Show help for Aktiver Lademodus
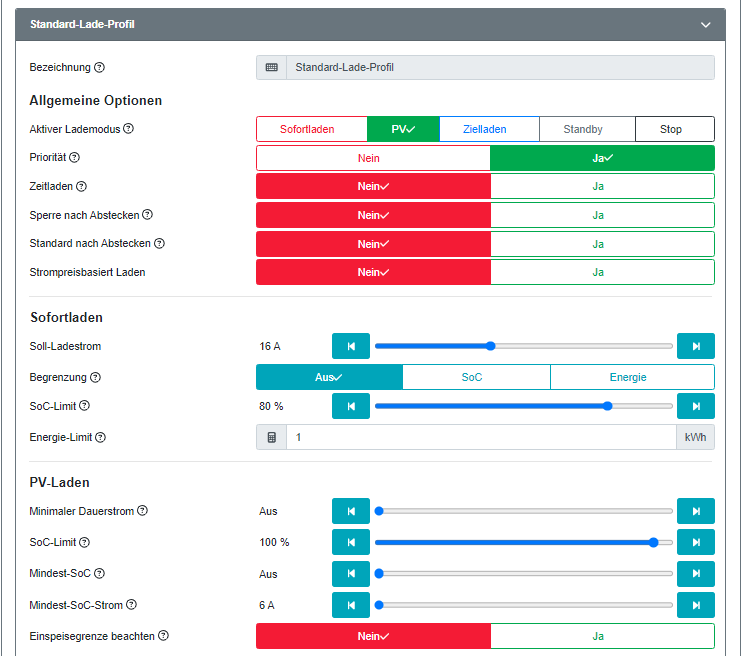 point(129,129)
